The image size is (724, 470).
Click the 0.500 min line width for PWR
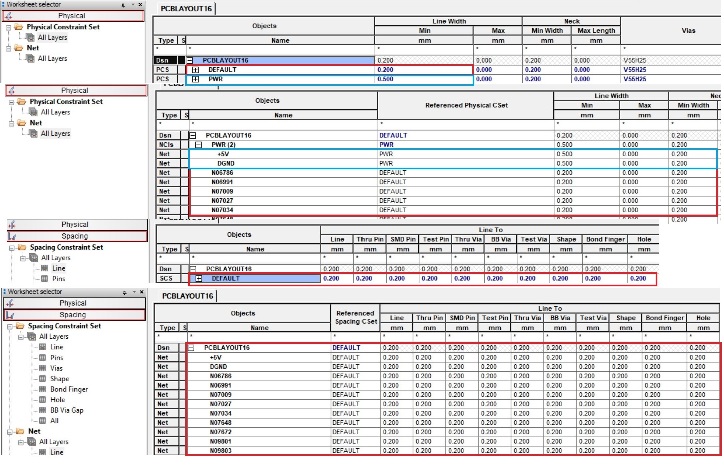pyautogui.click(x=386, y=79)
